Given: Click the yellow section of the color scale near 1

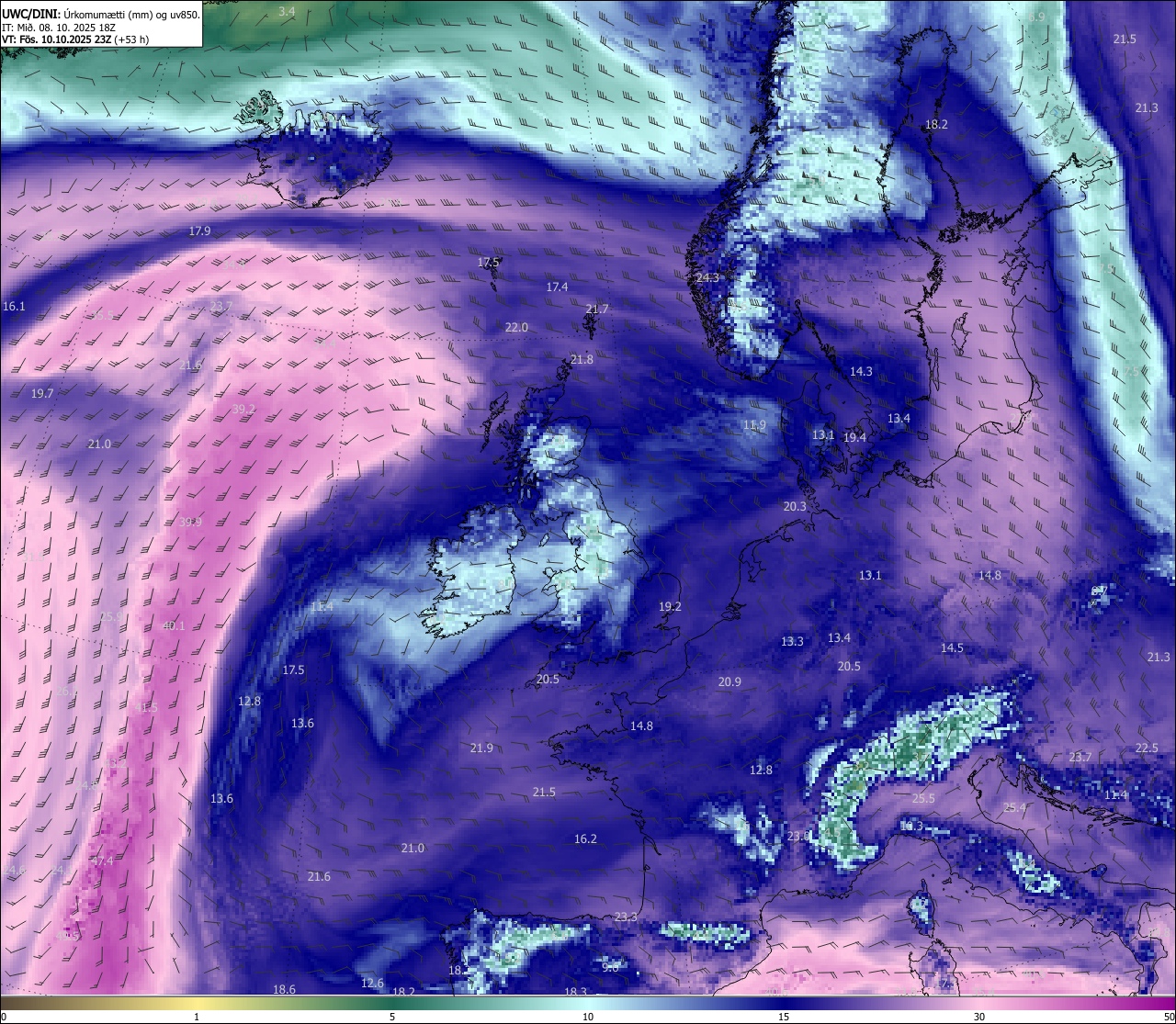Looking at the screenshot, I should [x=197, y=1005].
